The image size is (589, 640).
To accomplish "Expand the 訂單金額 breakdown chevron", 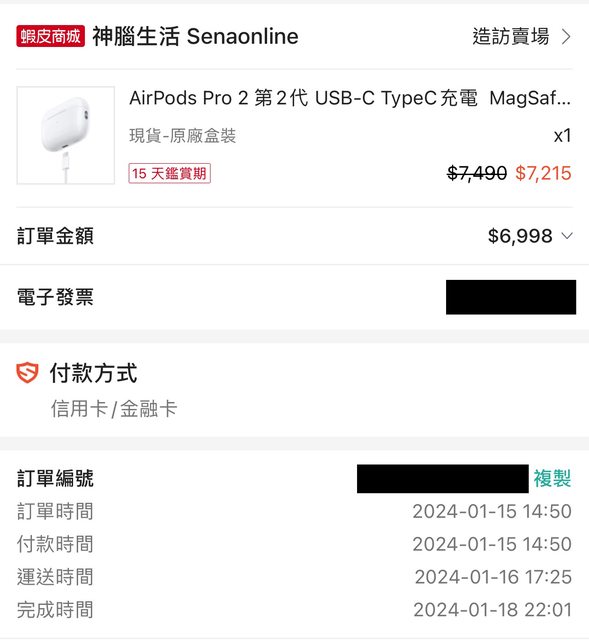I will click(x=567, y=236).
